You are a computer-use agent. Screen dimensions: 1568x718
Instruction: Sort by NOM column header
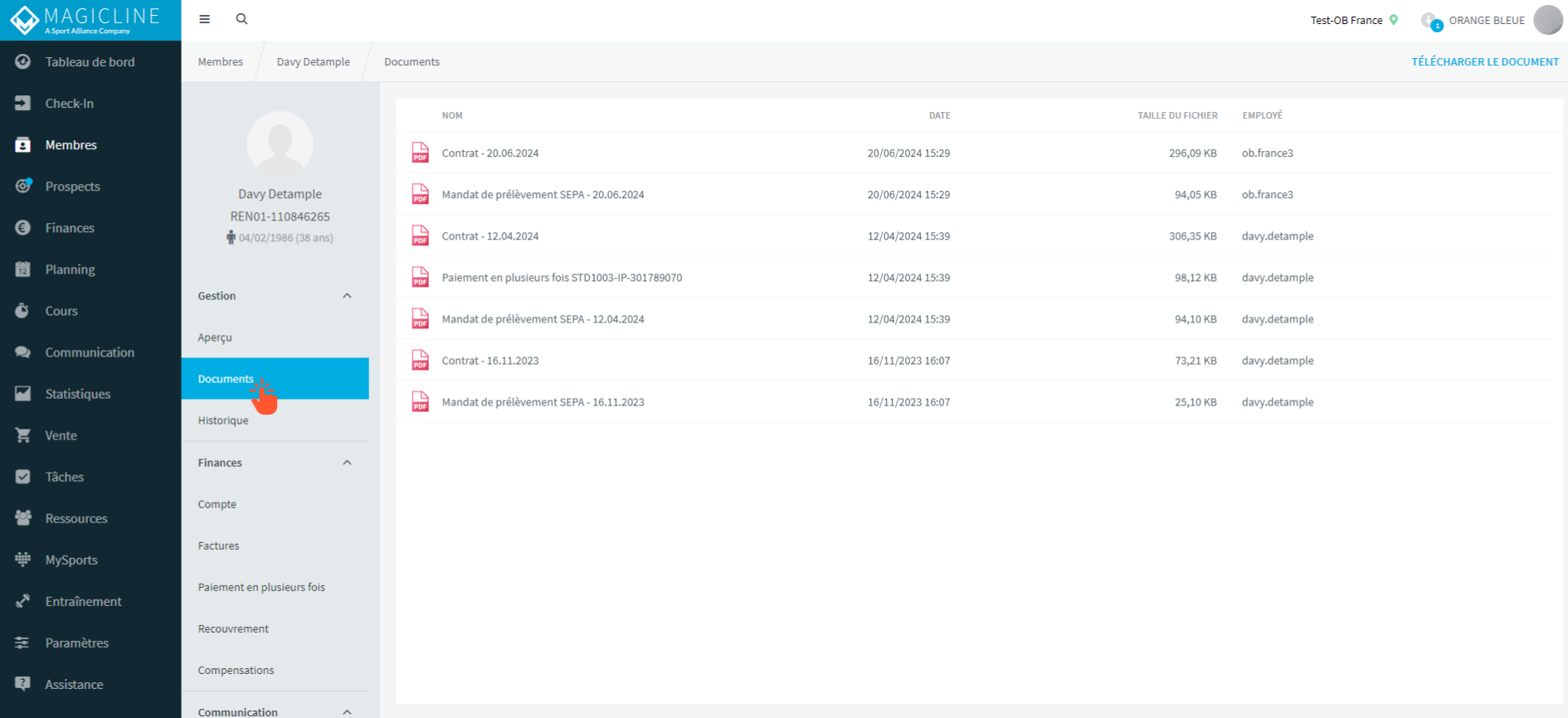452,115
